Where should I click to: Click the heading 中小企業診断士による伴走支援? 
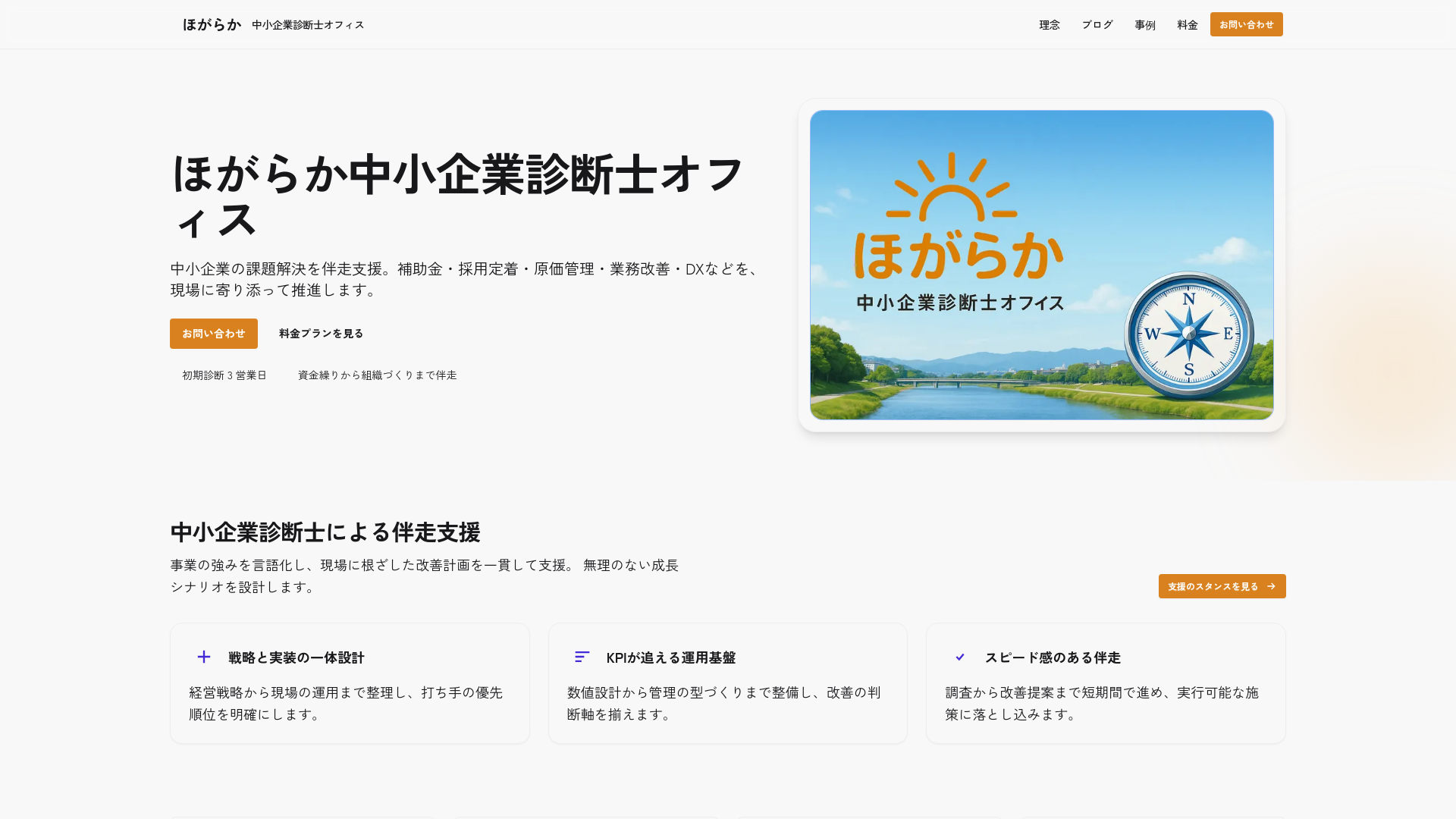click(x=325, y=532)
